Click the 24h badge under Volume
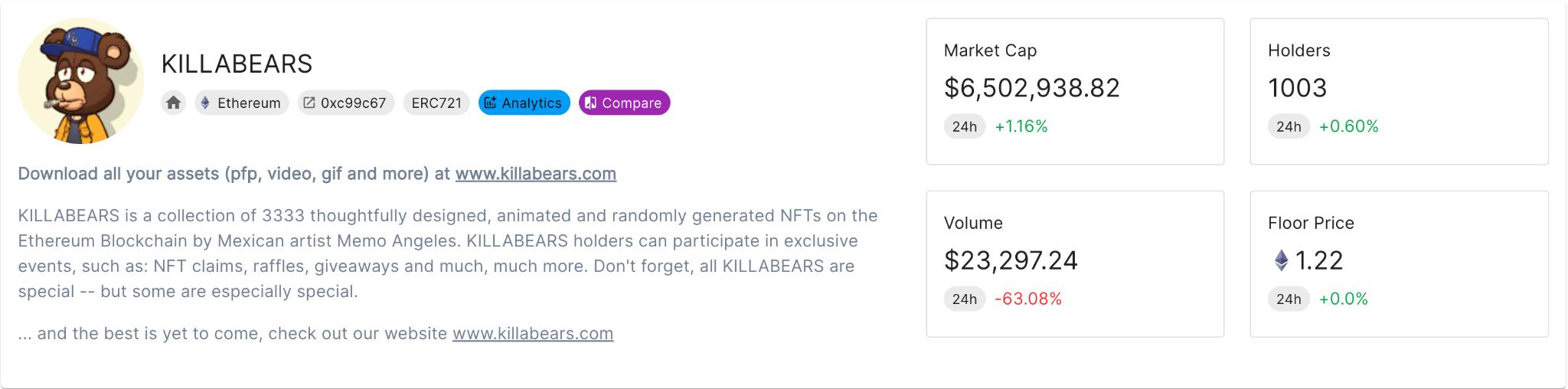The height and width of the screenshot is (389, 1568). 965,299
